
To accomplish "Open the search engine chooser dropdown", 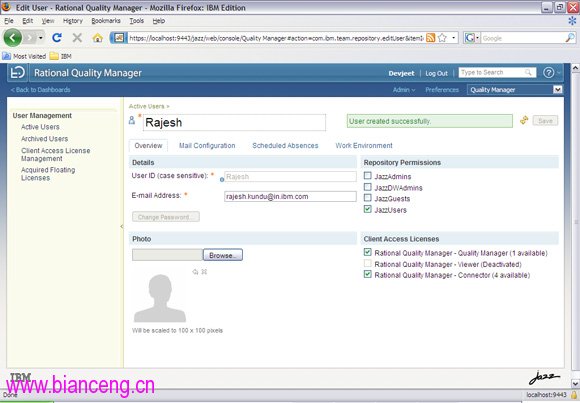I will (478, 38).
